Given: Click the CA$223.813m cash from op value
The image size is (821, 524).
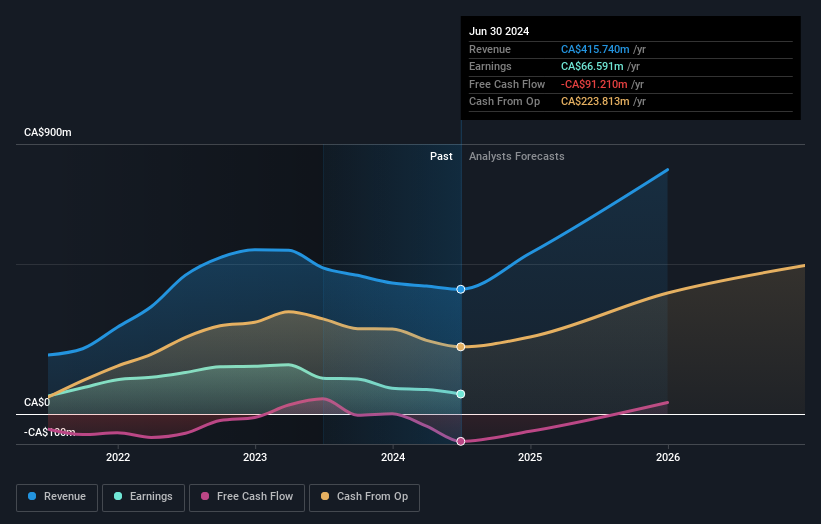Looking at the screenshot, I should [595, 102].
